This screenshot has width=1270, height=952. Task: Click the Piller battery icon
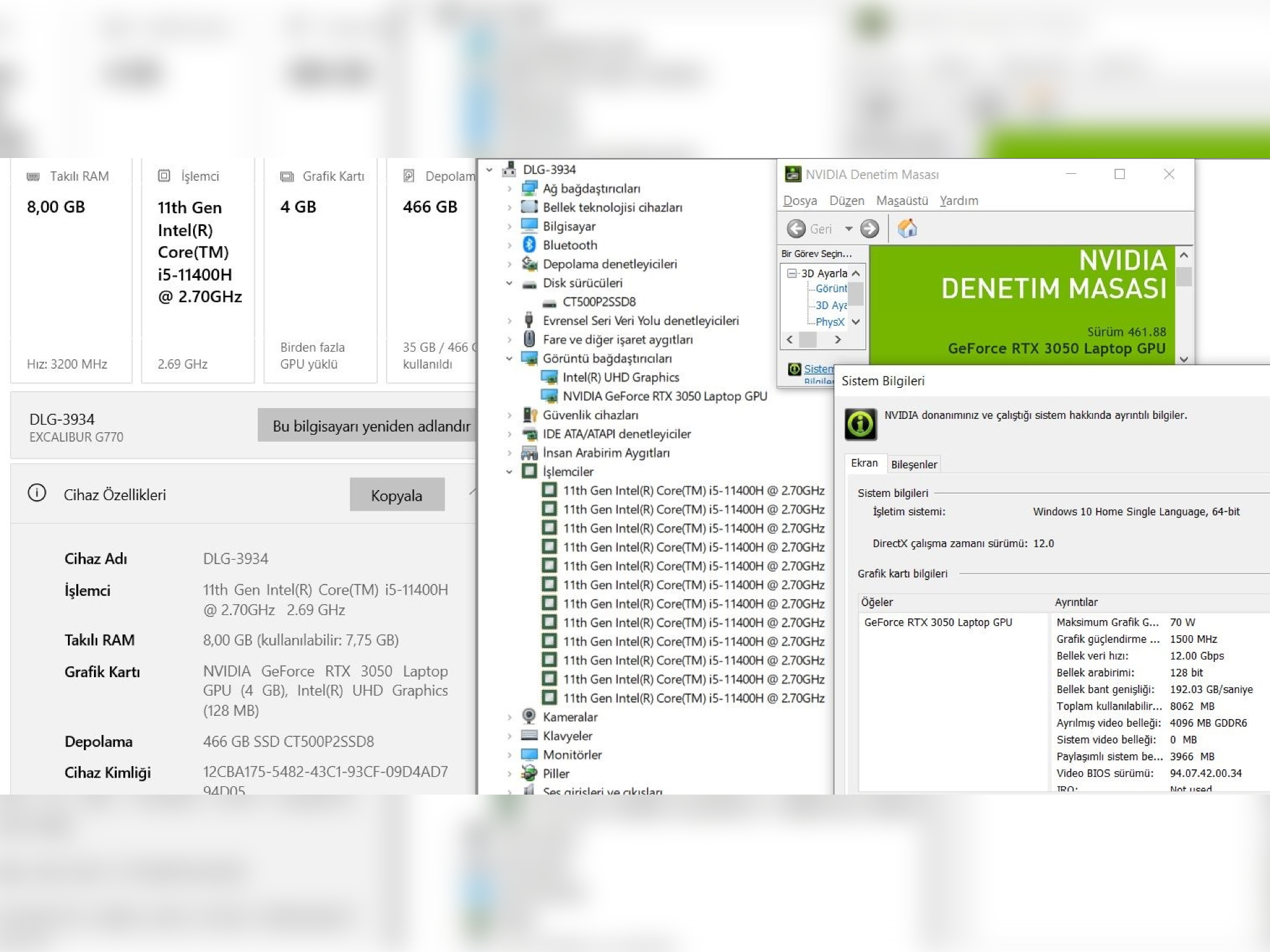tap(529, 772)
